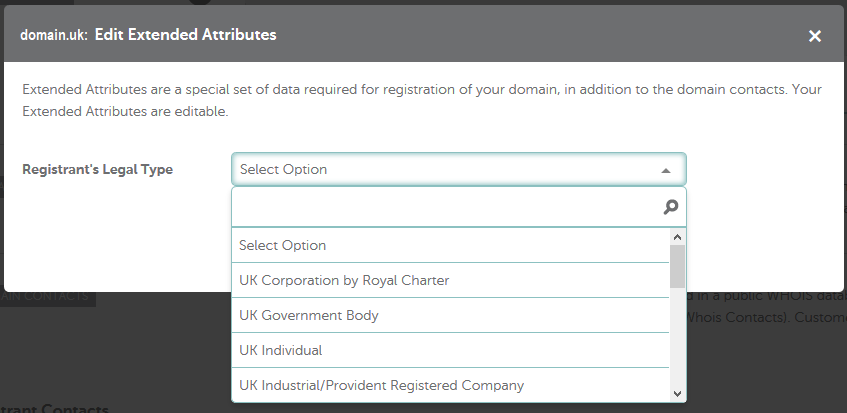Click the scrollbar track below the thumb

[x=677, y=337]
